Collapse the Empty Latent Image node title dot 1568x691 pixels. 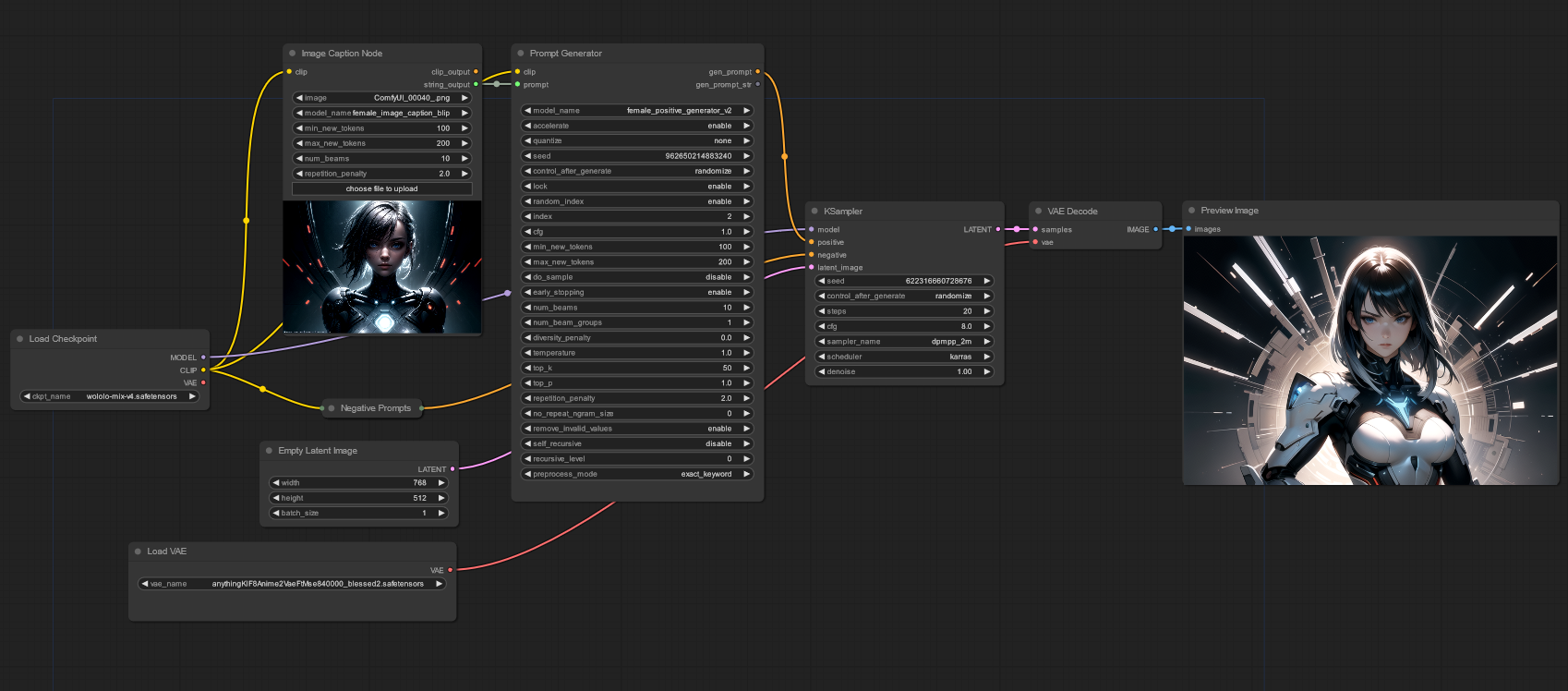[x=270, y=451]
